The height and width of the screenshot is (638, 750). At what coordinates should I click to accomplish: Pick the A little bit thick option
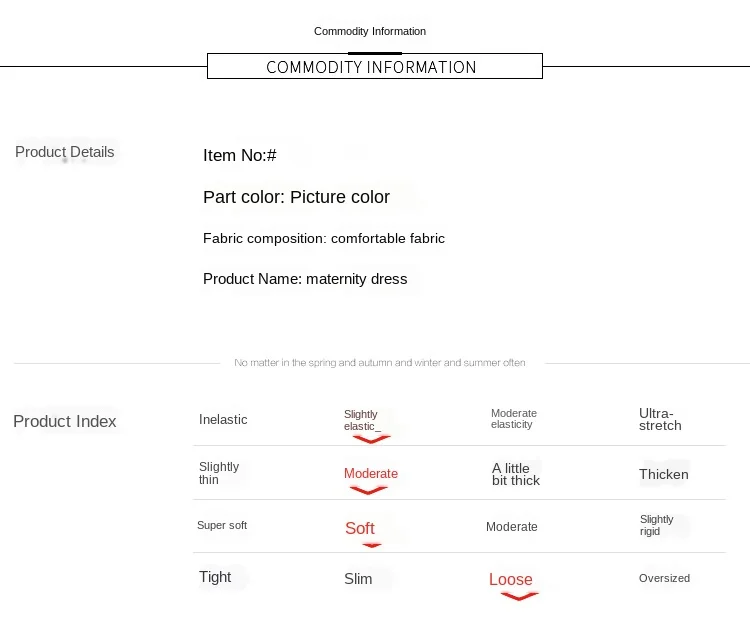click(x=516, y=474)
